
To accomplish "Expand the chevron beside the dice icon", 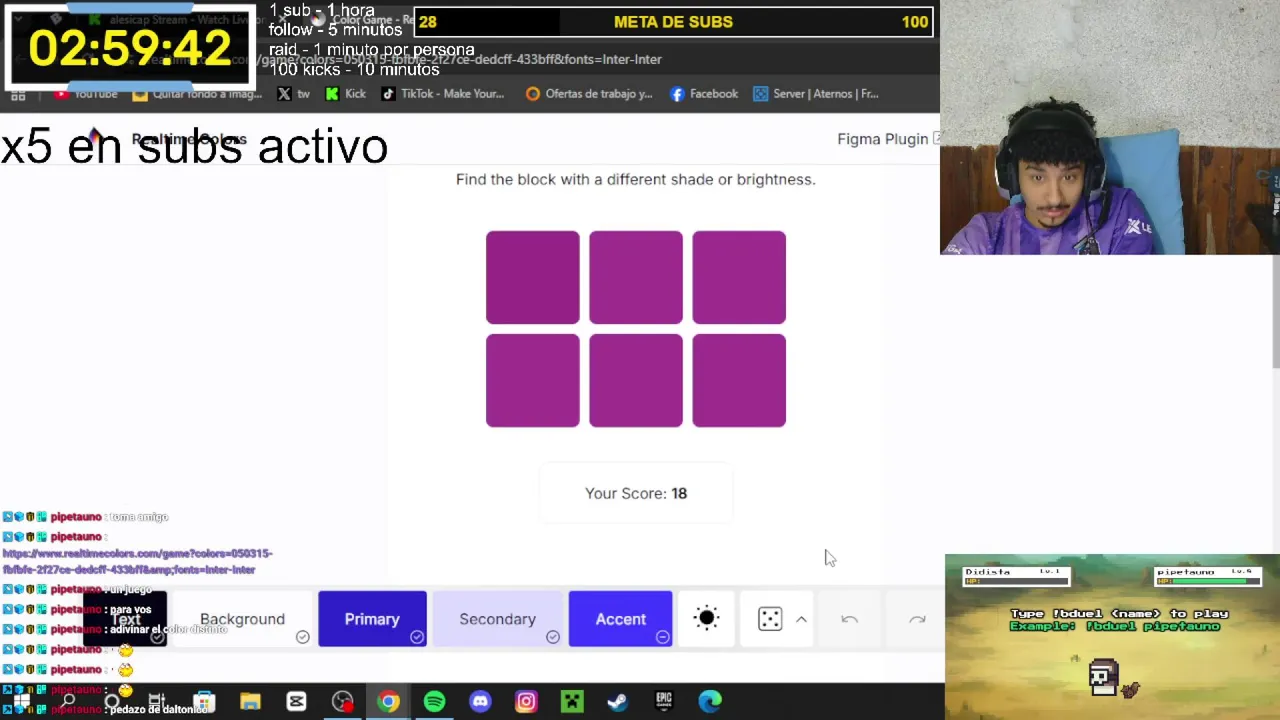I will tap(801, 619).
